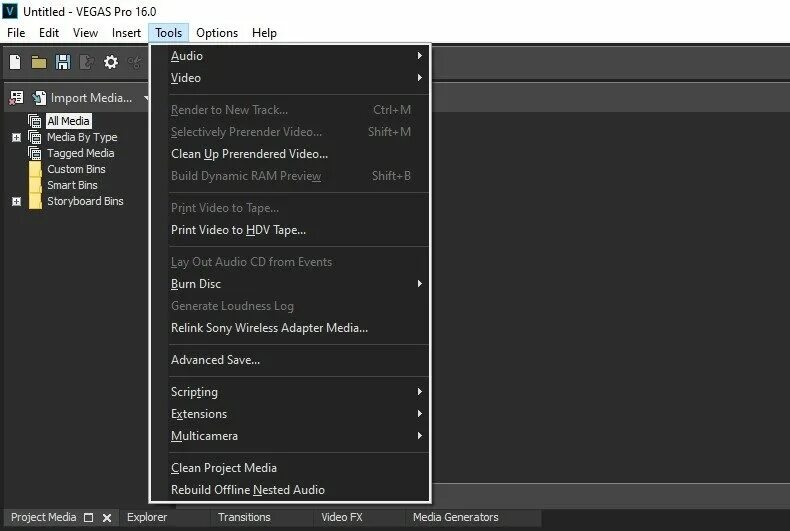Switch to the Project Media tab
The height and width of the screenshot is (531, 790).
(43, 517)
